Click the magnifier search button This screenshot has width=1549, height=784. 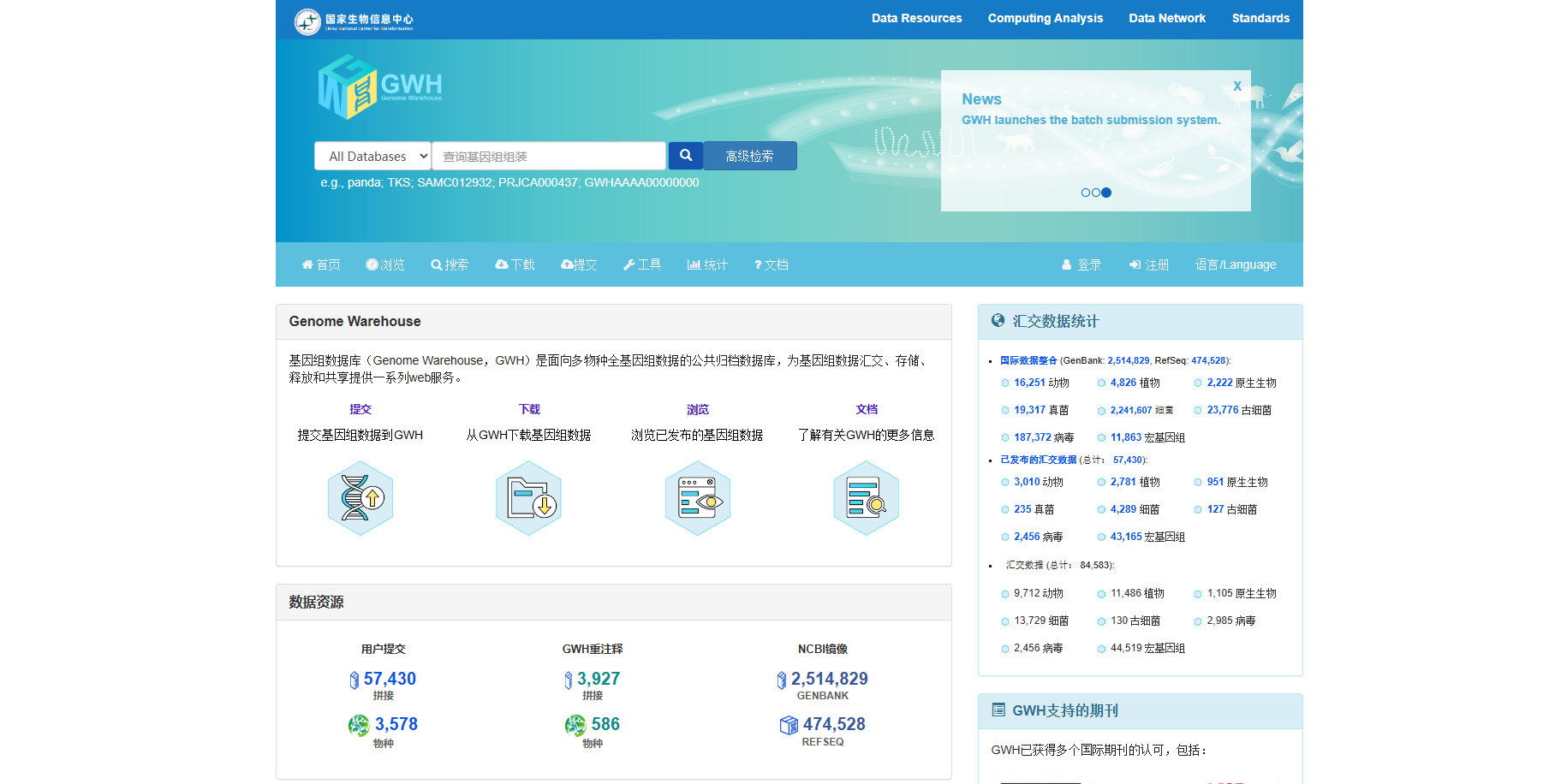pyautogui.click(x=685, y=156)
